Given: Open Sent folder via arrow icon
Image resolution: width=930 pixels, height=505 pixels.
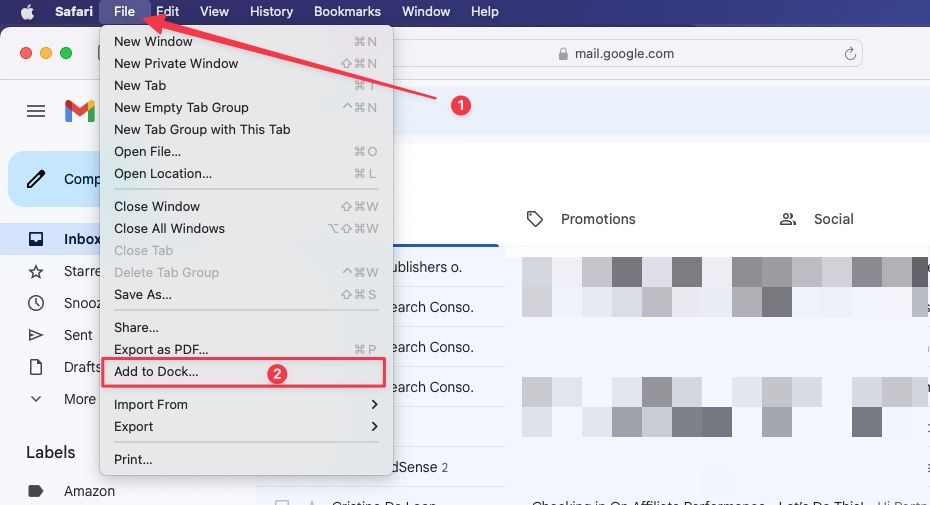Looking at the screenshot, I should click(36, 335).
